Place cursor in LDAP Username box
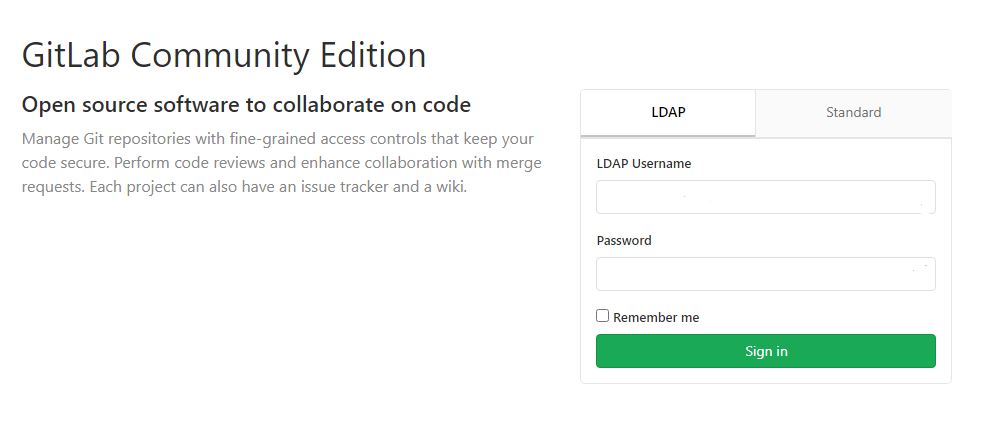This screenshot has height=445, width=987. (x=765, y=197)
